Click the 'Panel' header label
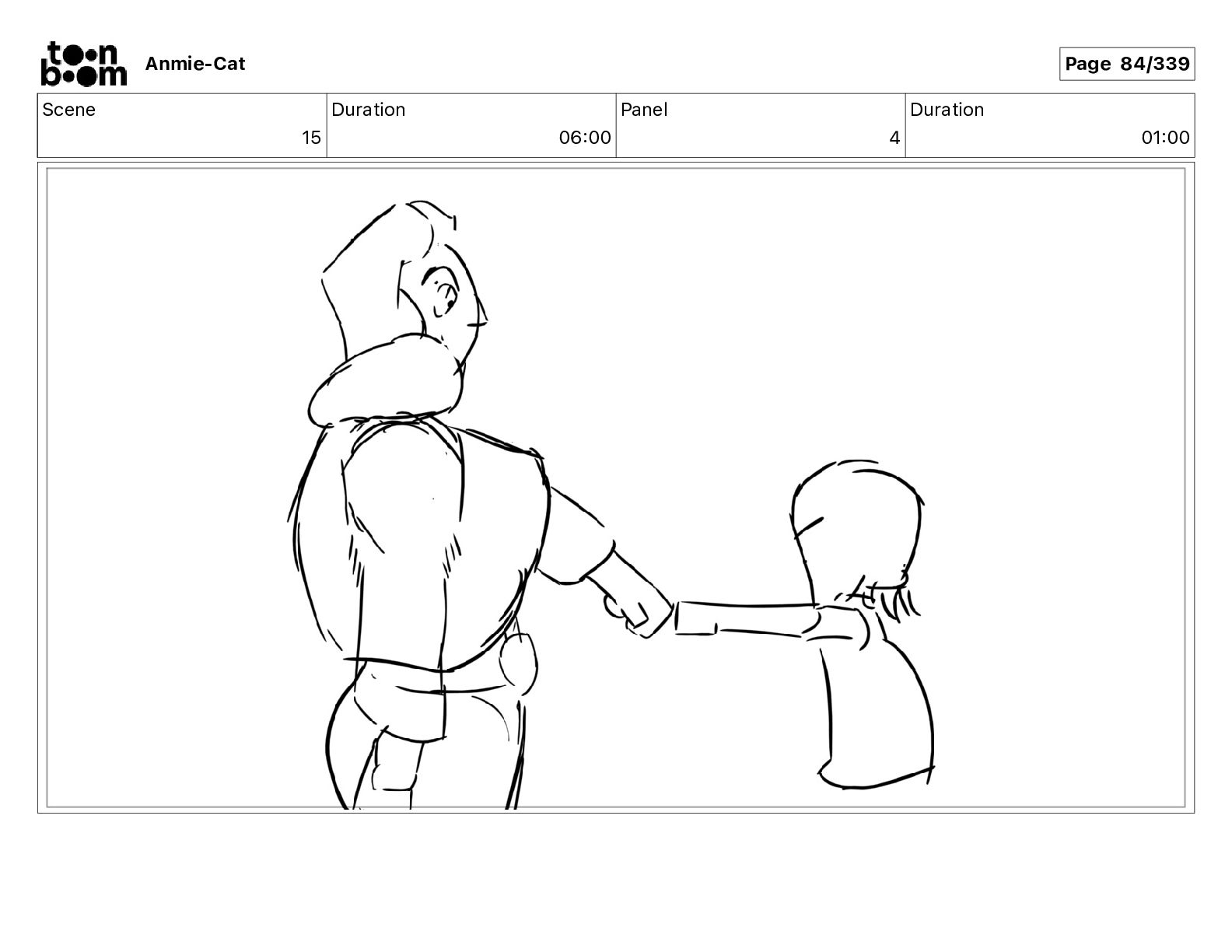Screen dimensions: 1232x952 644,110
